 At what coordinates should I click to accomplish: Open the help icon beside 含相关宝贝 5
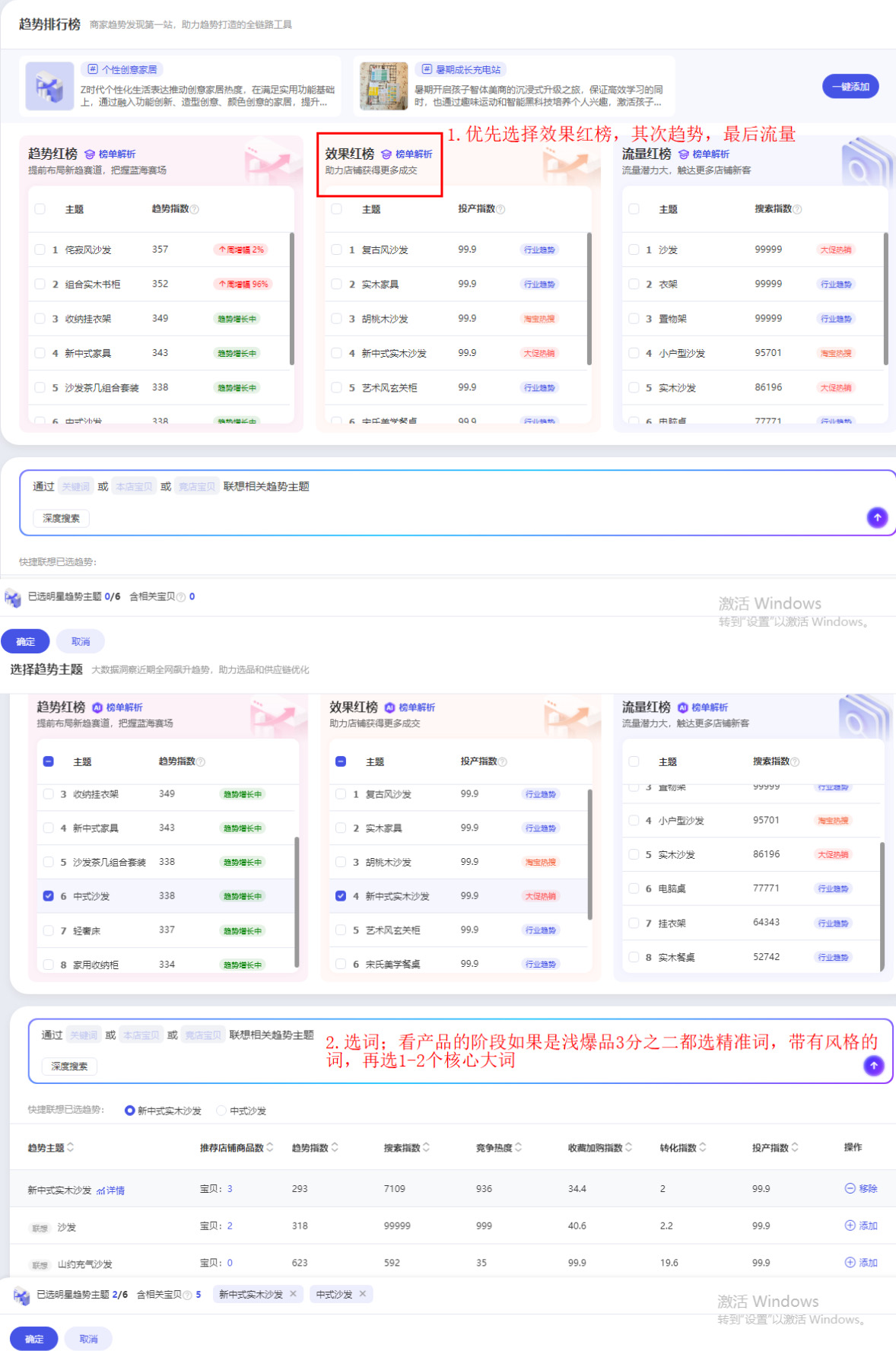coord(187,1295)
